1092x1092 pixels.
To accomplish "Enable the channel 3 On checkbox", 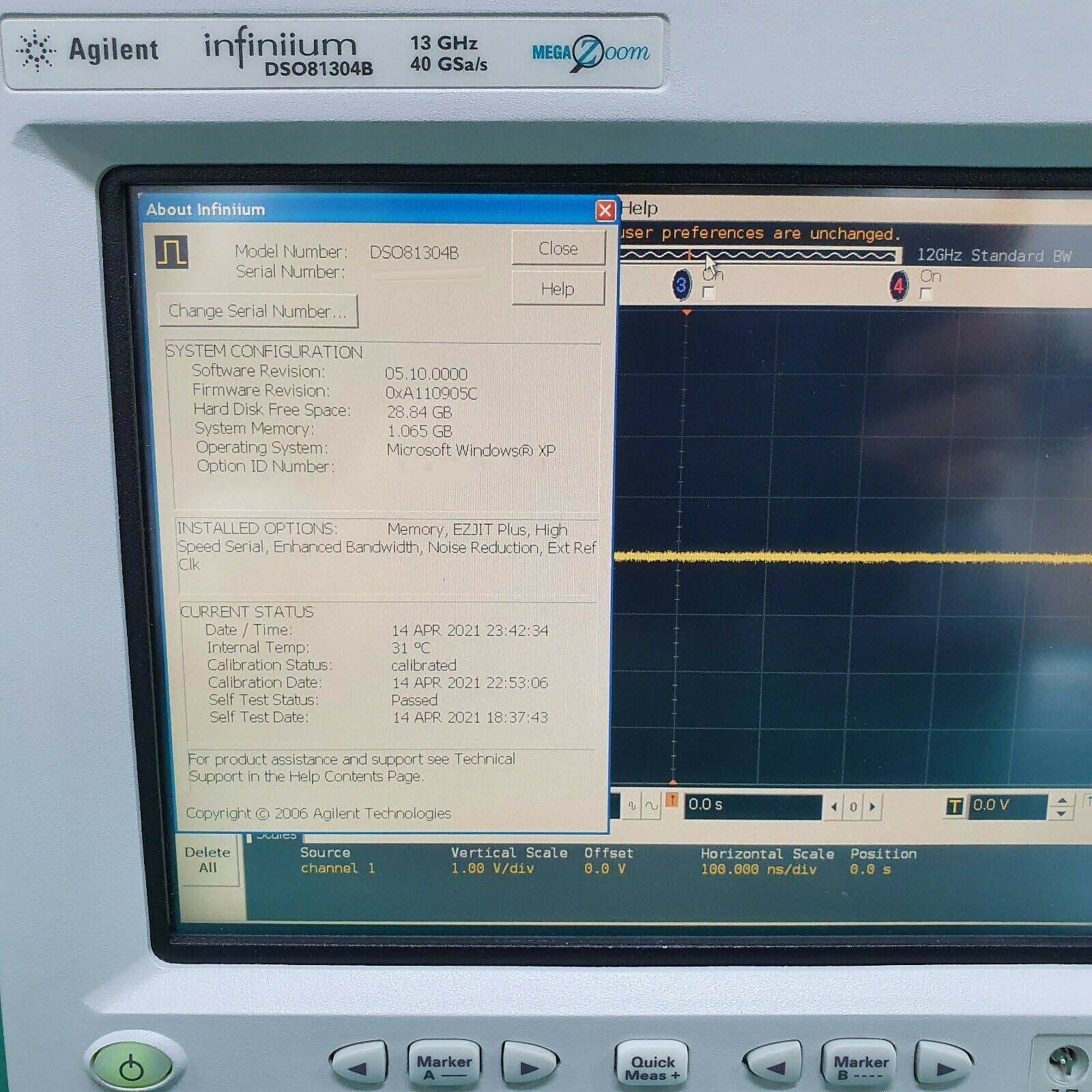I will (x=709, y=293).
